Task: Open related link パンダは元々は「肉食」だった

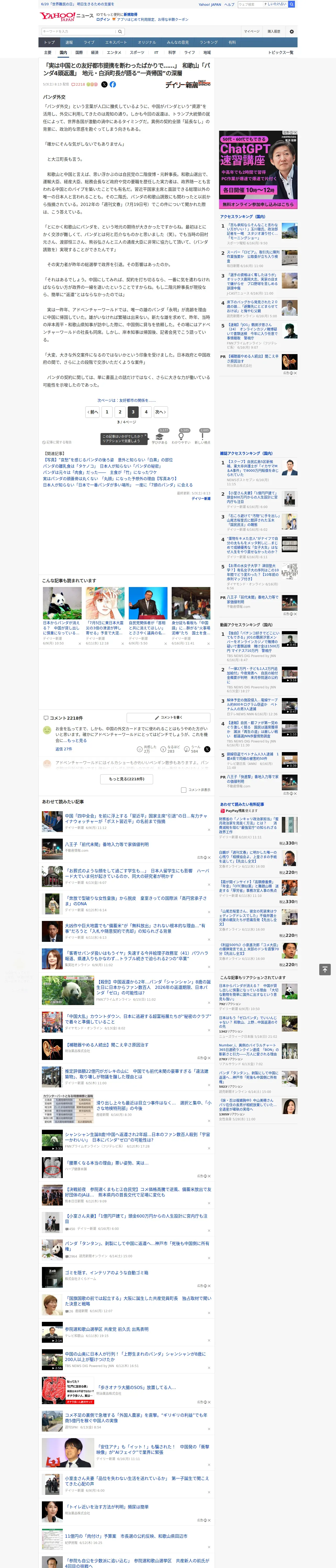Action: click(100, 472)
